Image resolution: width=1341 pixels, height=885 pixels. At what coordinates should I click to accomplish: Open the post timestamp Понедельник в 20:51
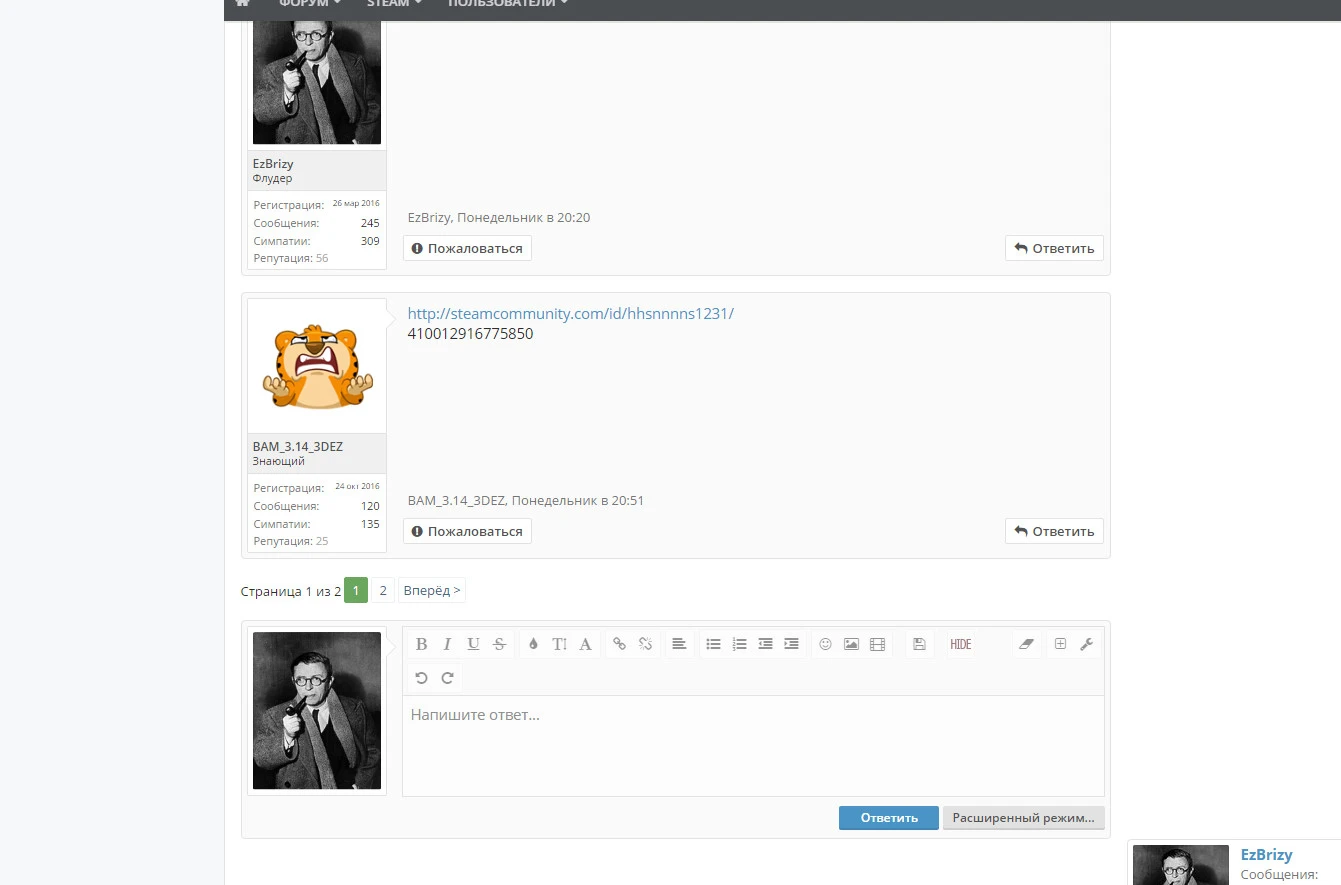pyautogui.click(x=578, y=500)
